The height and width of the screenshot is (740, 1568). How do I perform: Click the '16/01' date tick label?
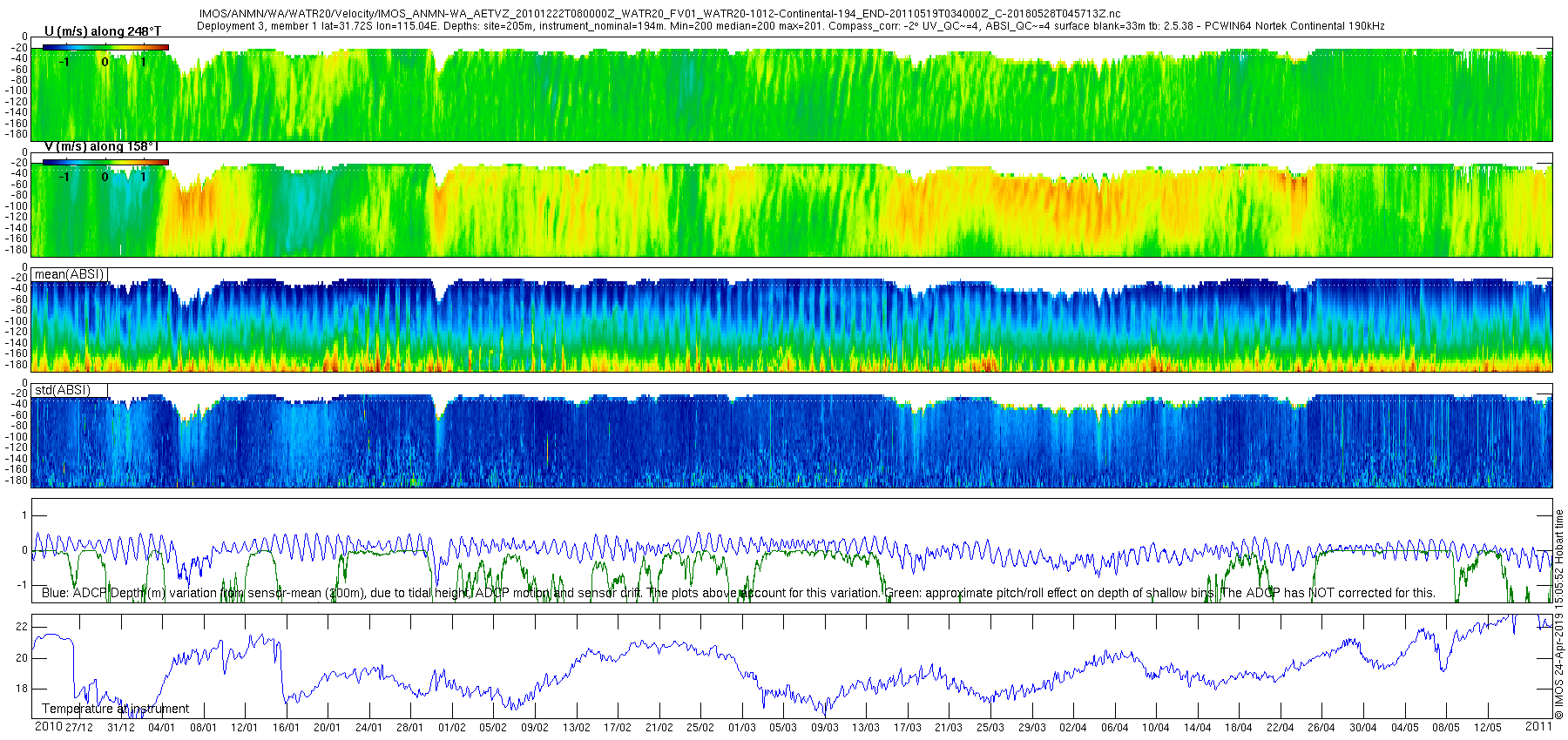[286, 728]
